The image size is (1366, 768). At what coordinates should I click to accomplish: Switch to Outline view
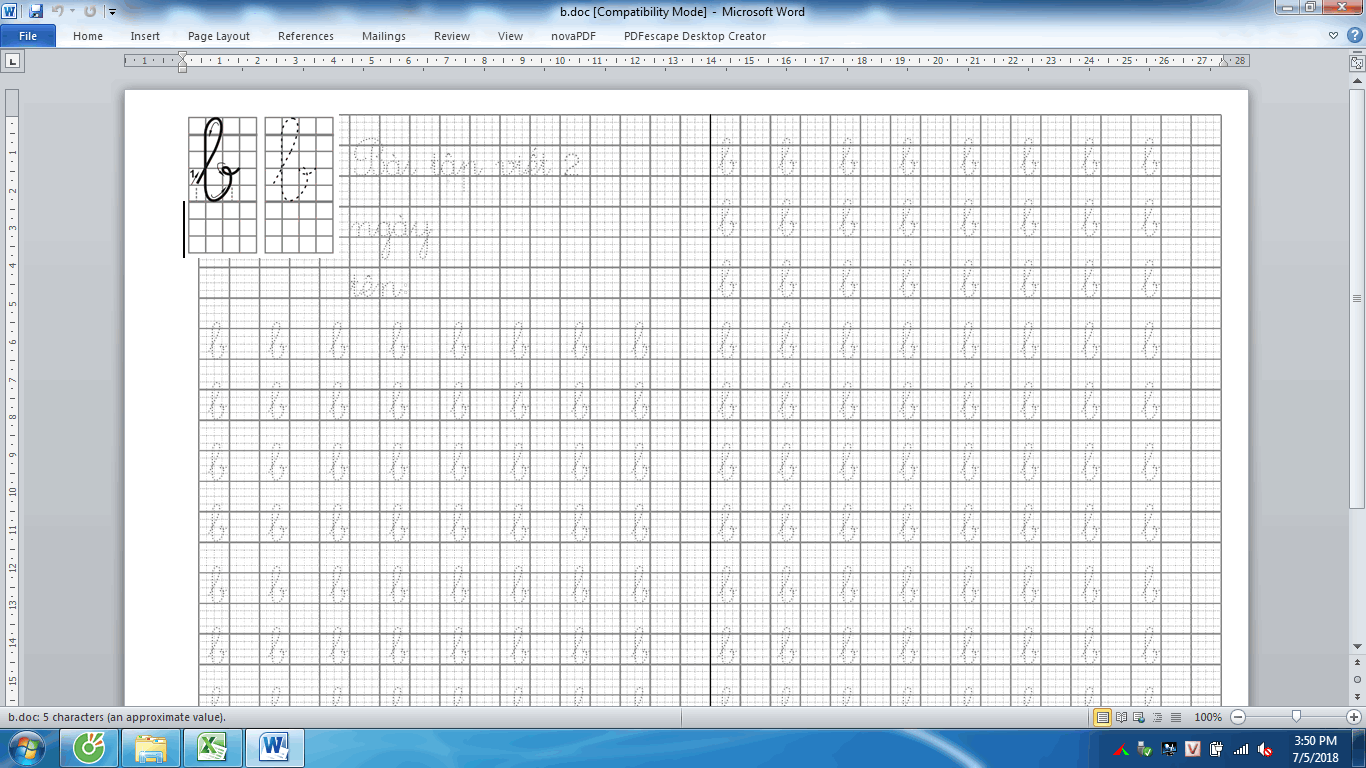pyautogui.click(x=1157, y=717)
